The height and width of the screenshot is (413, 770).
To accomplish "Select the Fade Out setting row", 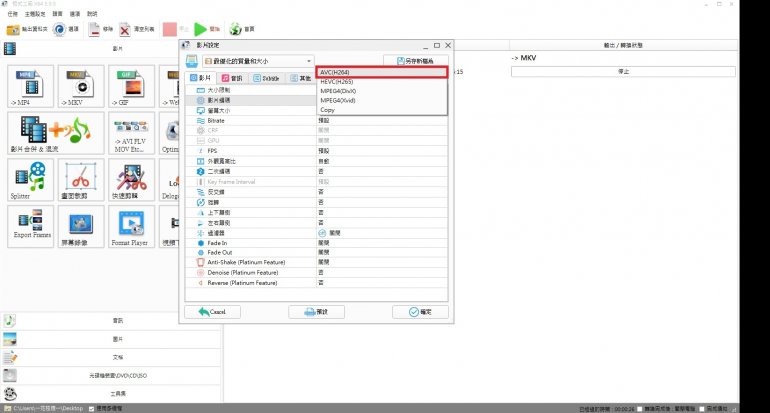I will (316, 252).
